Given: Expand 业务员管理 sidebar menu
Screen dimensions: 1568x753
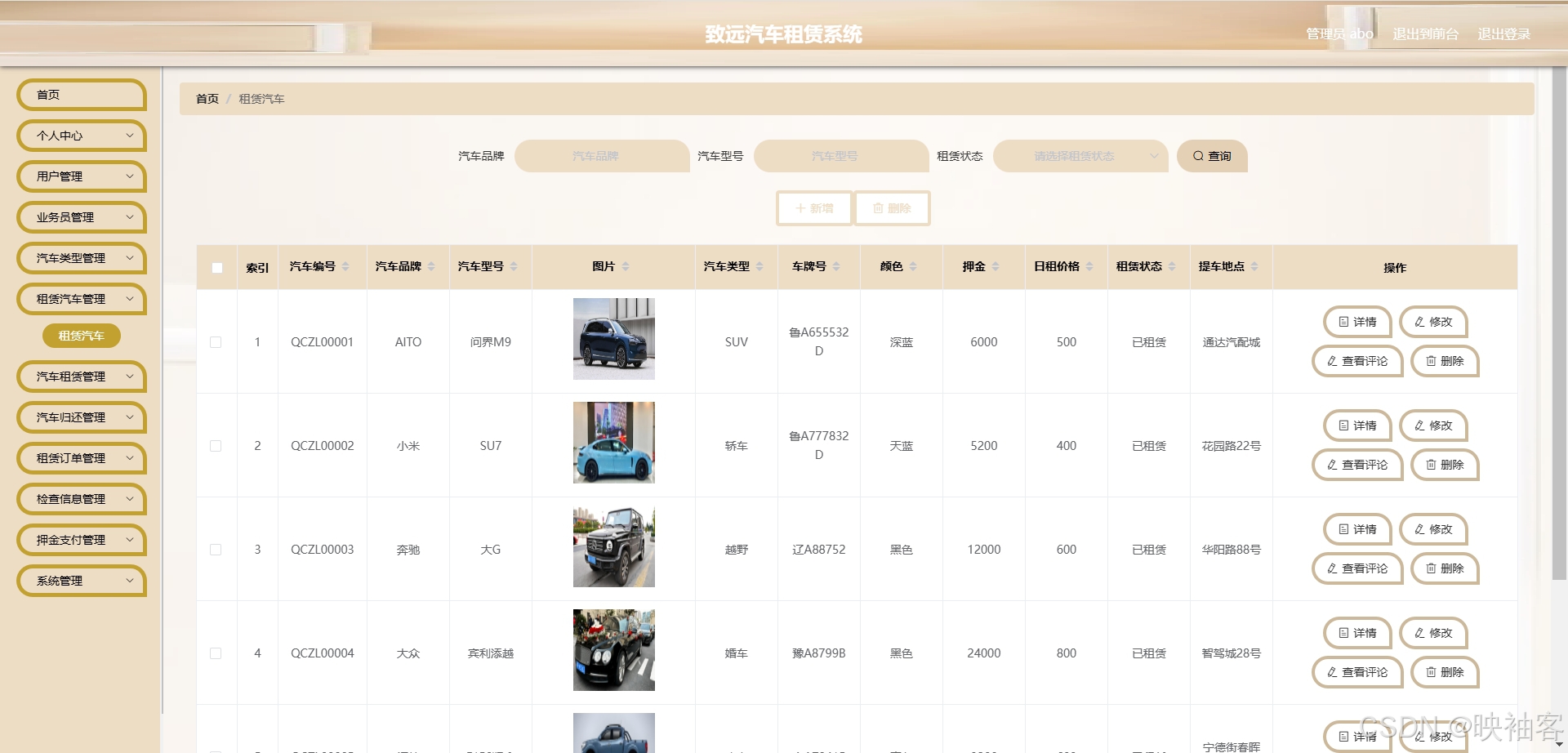Looking at the screenshot, I should [82, 217].
